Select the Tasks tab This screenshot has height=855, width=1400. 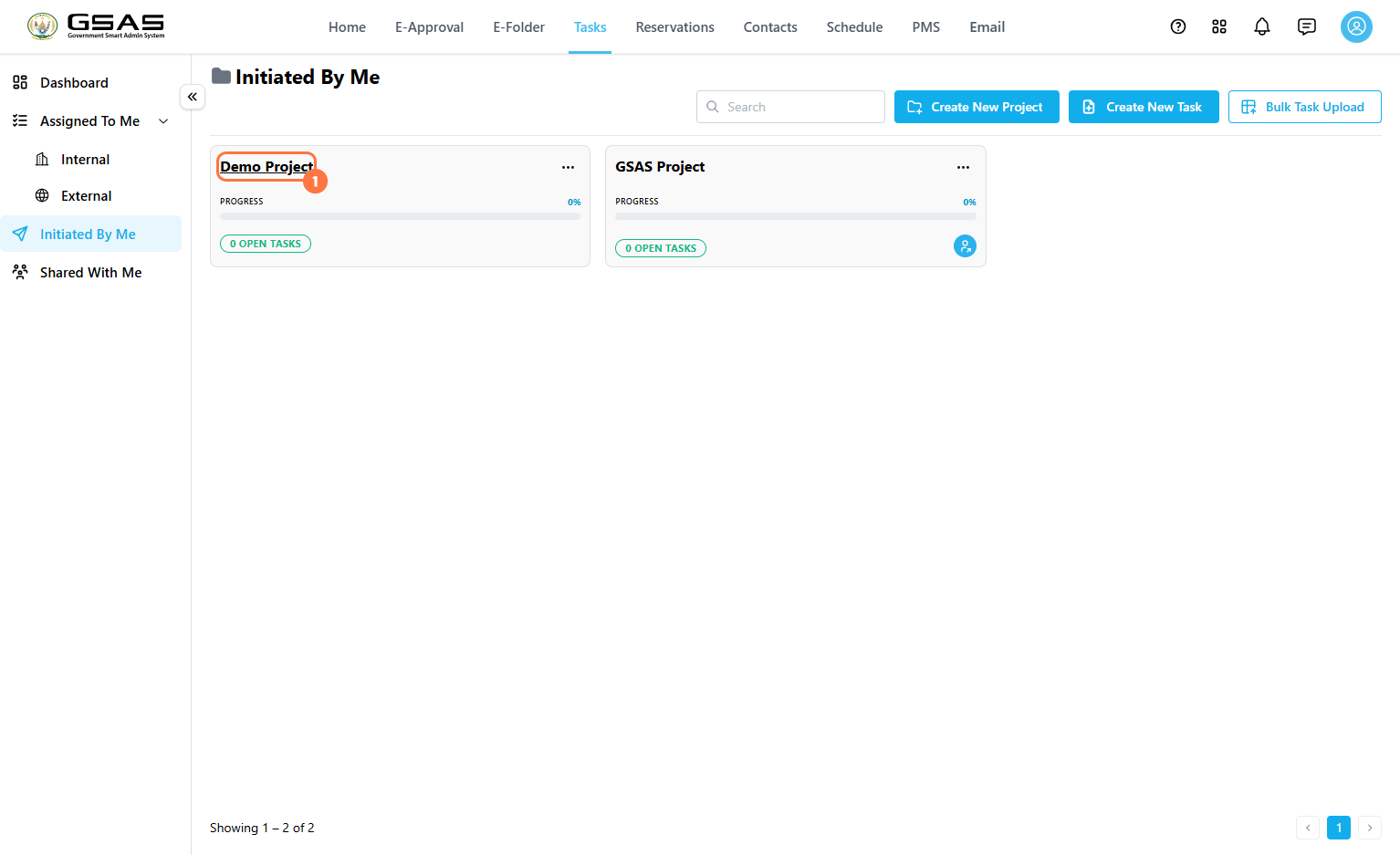click(x=590, y=27)
